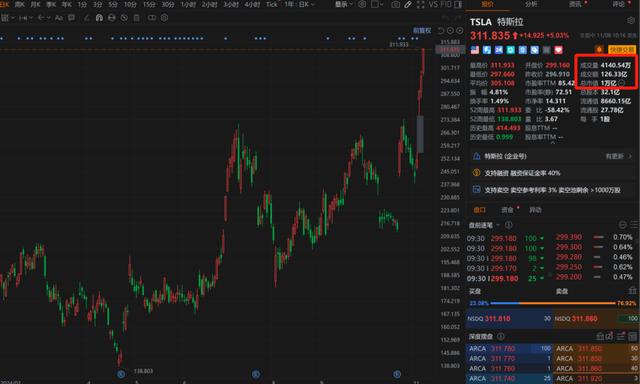Select the magnet snap drawing tool
The width and height of the screenshot is (640, 384).
(x=99, y=18)
